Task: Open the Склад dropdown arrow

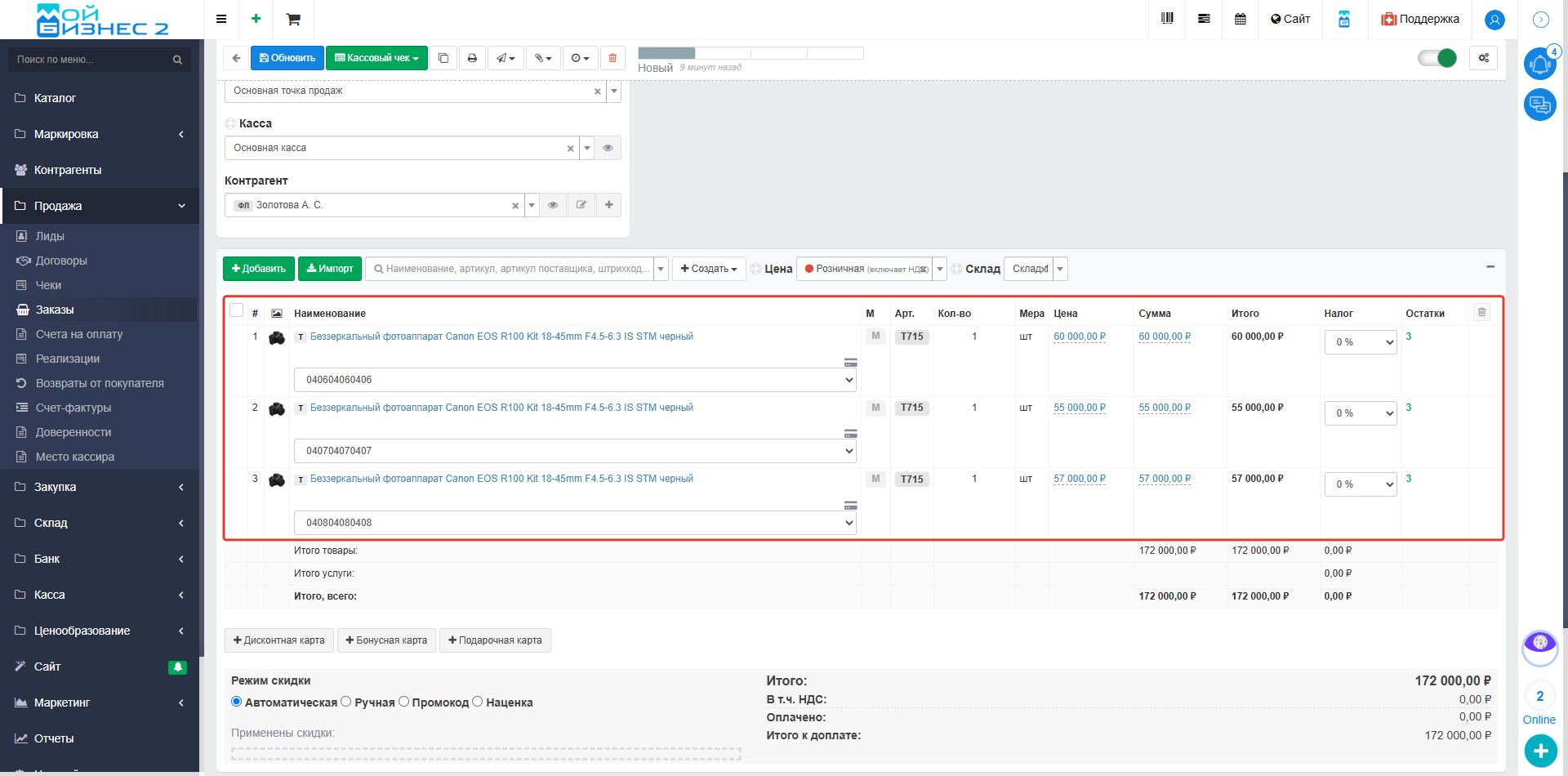Action: pos(1060,269)
